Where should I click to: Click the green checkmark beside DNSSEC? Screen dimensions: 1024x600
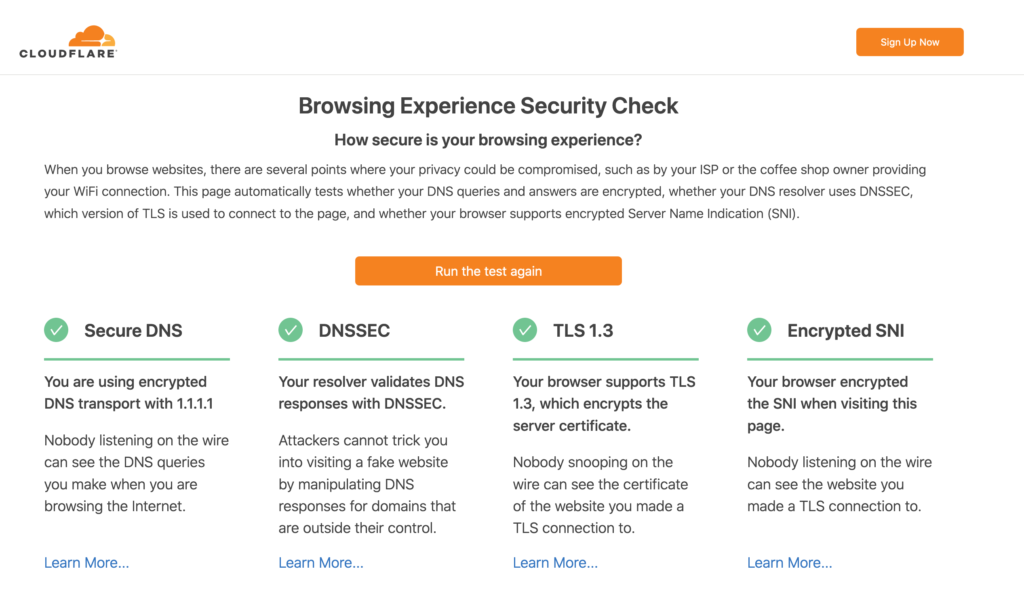291,330
